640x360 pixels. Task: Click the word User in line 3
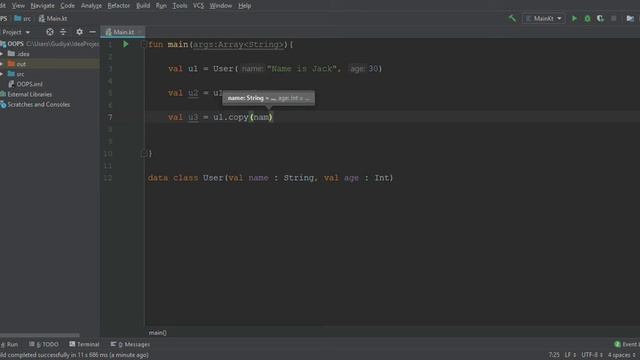click(223, 69)
